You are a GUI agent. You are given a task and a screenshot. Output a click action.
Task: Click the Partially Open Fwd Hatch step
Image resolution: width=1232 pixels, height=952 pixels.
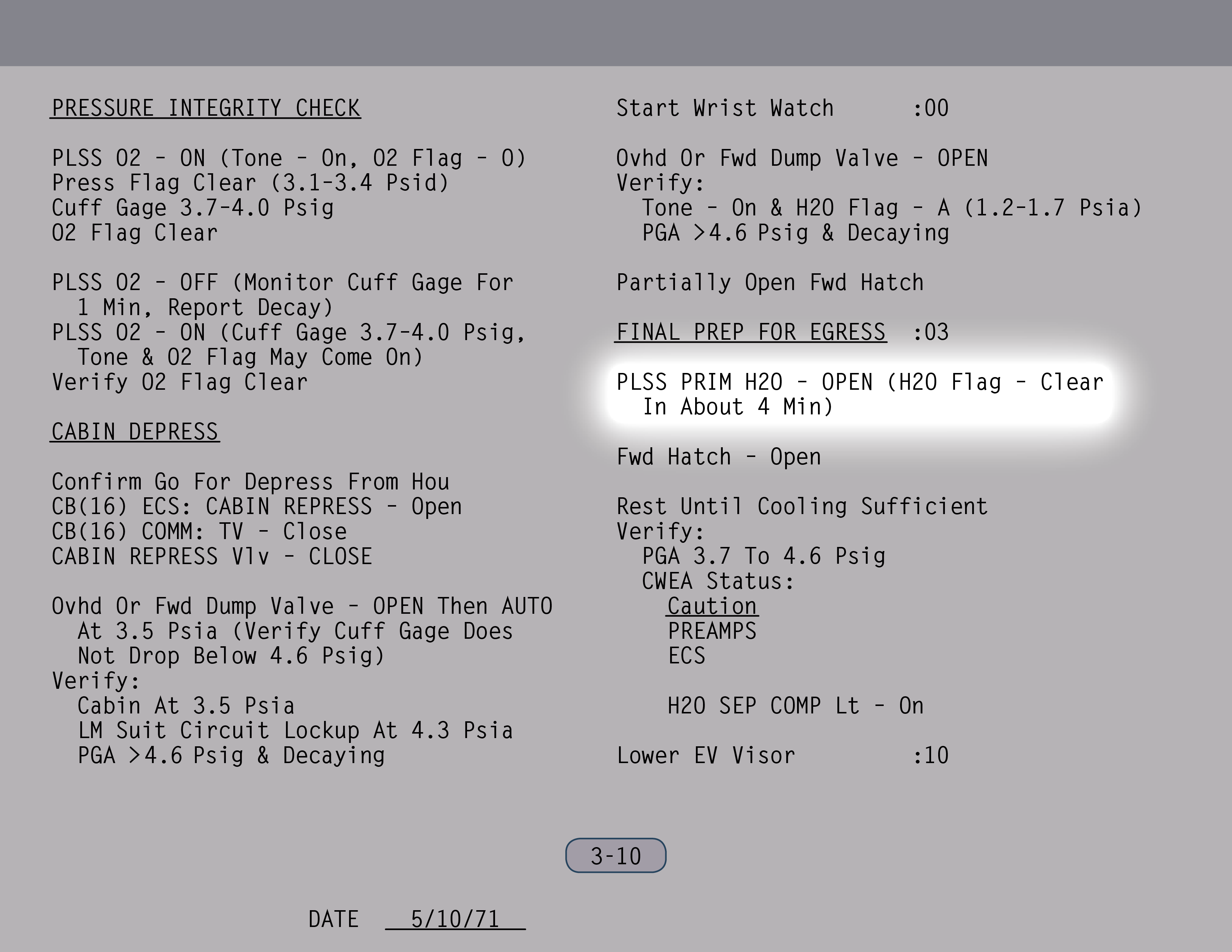(x=769, y=283)
